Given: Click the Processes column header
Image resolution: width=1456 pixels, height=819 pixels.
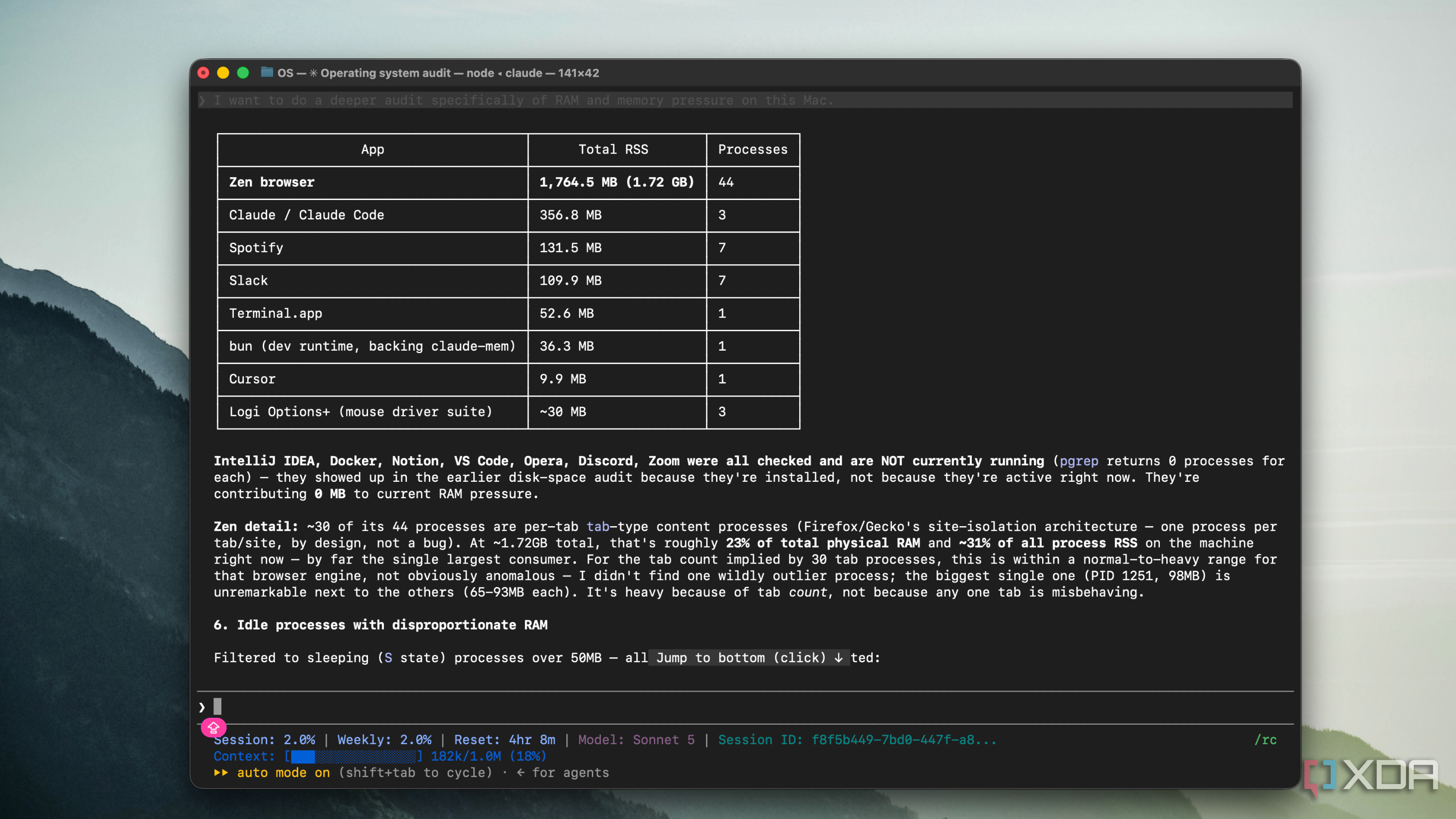Looking at the screenshot, I should (753, 150).
